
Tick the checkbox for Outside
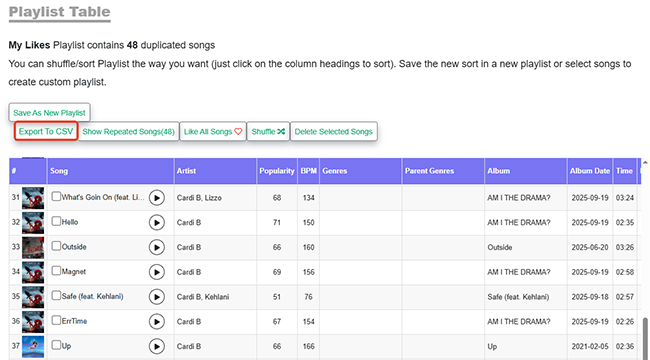(x=56, y=246)
